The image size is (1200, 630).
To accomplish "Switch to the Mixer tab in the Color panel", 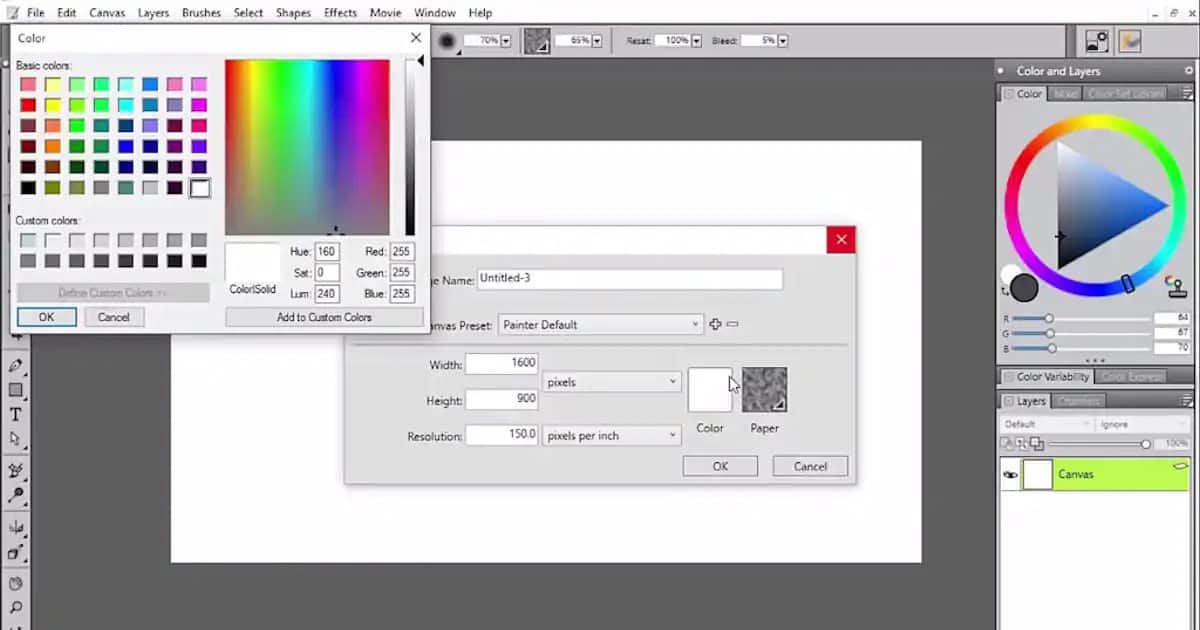I will [x=1066, y=93].
